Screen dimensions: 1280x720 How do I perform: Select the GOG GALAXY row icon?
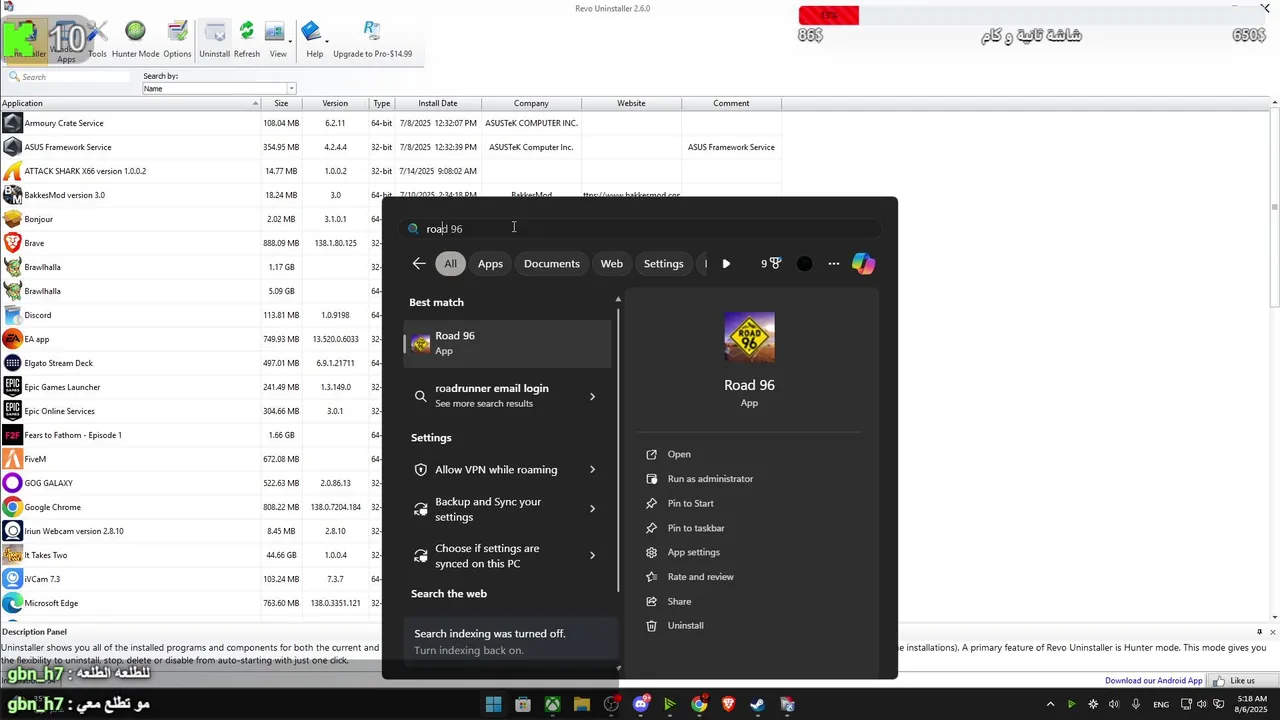coord(12,483)
